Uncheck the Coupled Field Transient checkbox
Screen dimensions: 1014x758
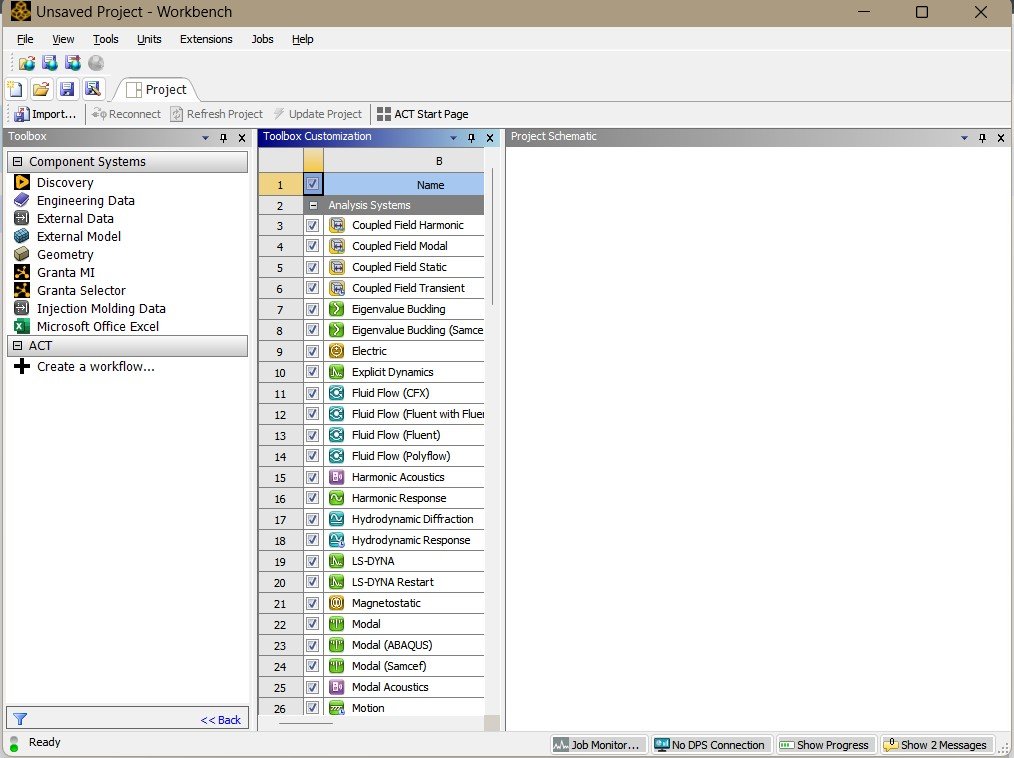click(x=312, y=288)
